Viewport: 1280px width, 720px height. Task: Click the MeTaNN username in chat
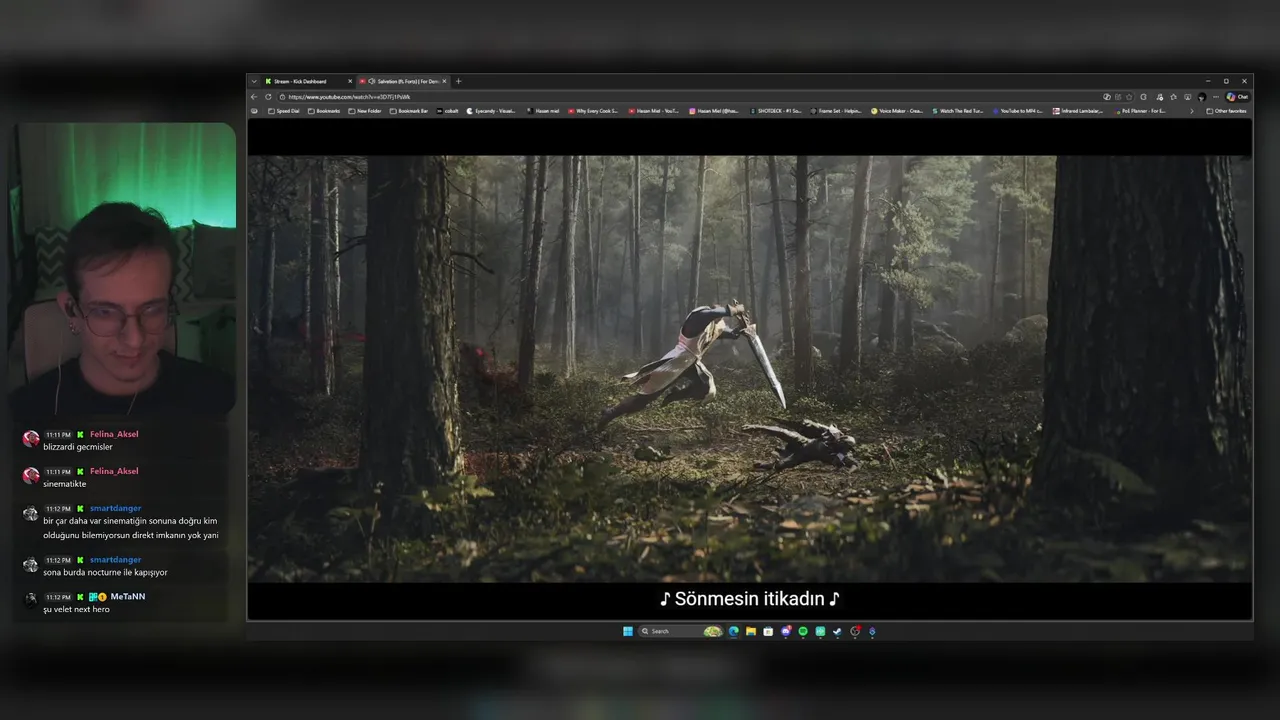tap(128, 596)
